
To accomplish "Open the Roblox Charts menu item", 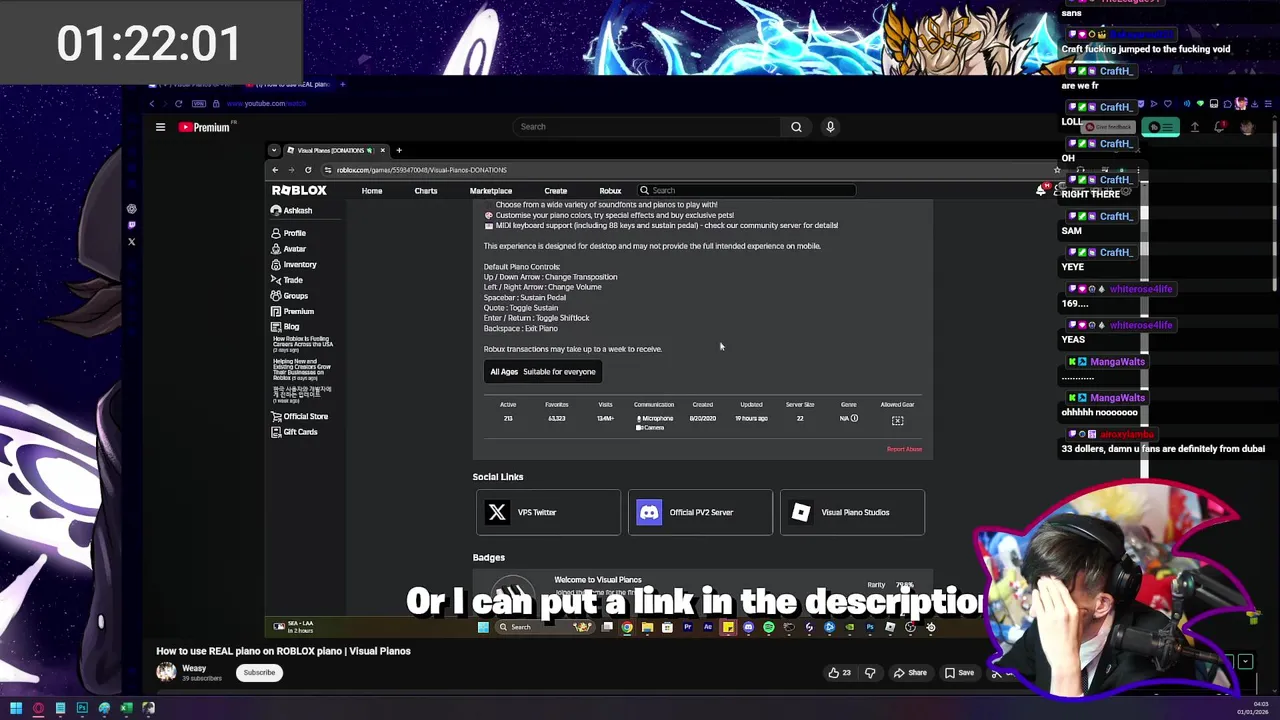I will 426,191.
